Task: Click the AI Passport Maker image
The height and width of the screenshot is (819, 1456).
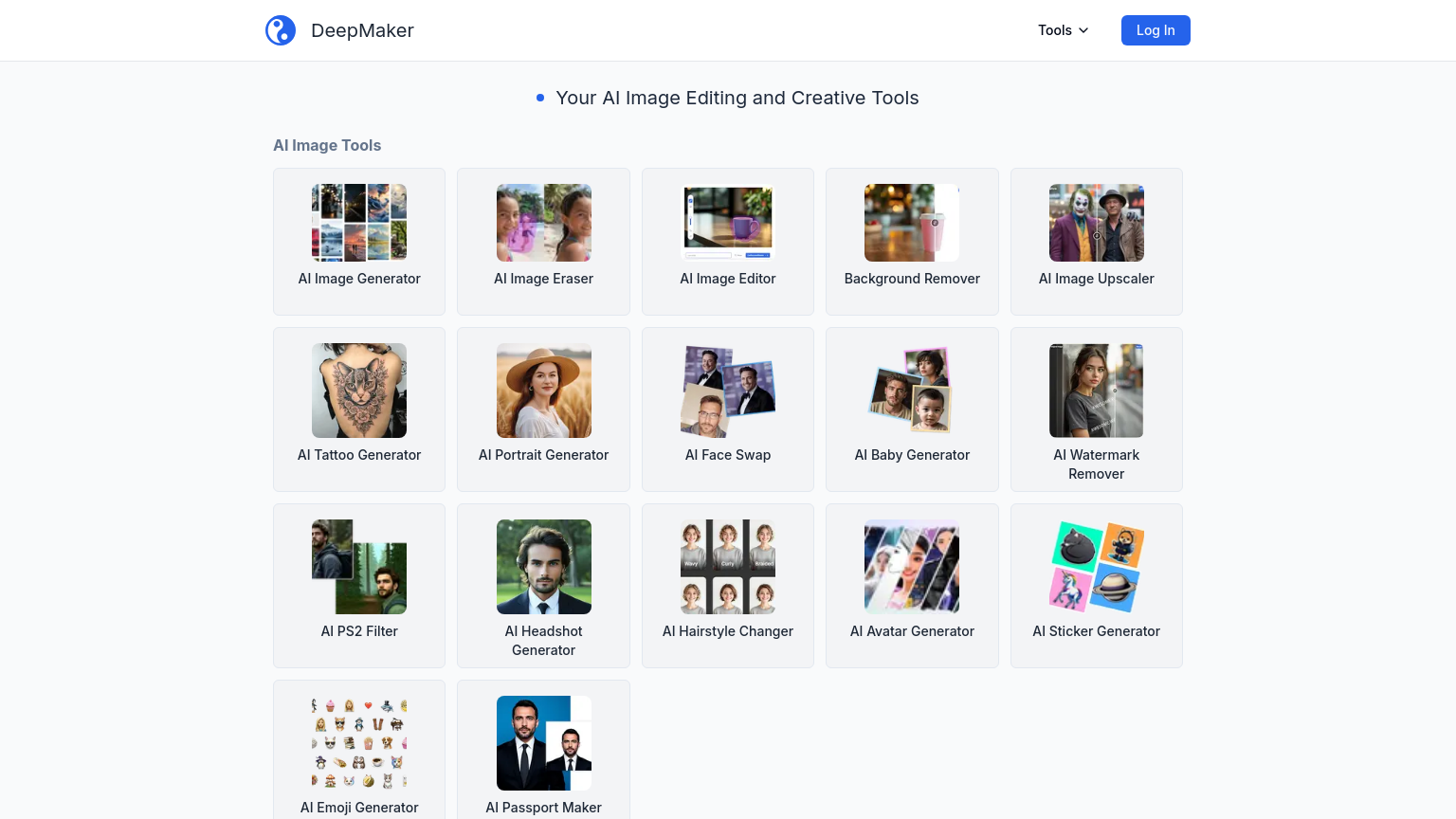Action: (543, 743)
